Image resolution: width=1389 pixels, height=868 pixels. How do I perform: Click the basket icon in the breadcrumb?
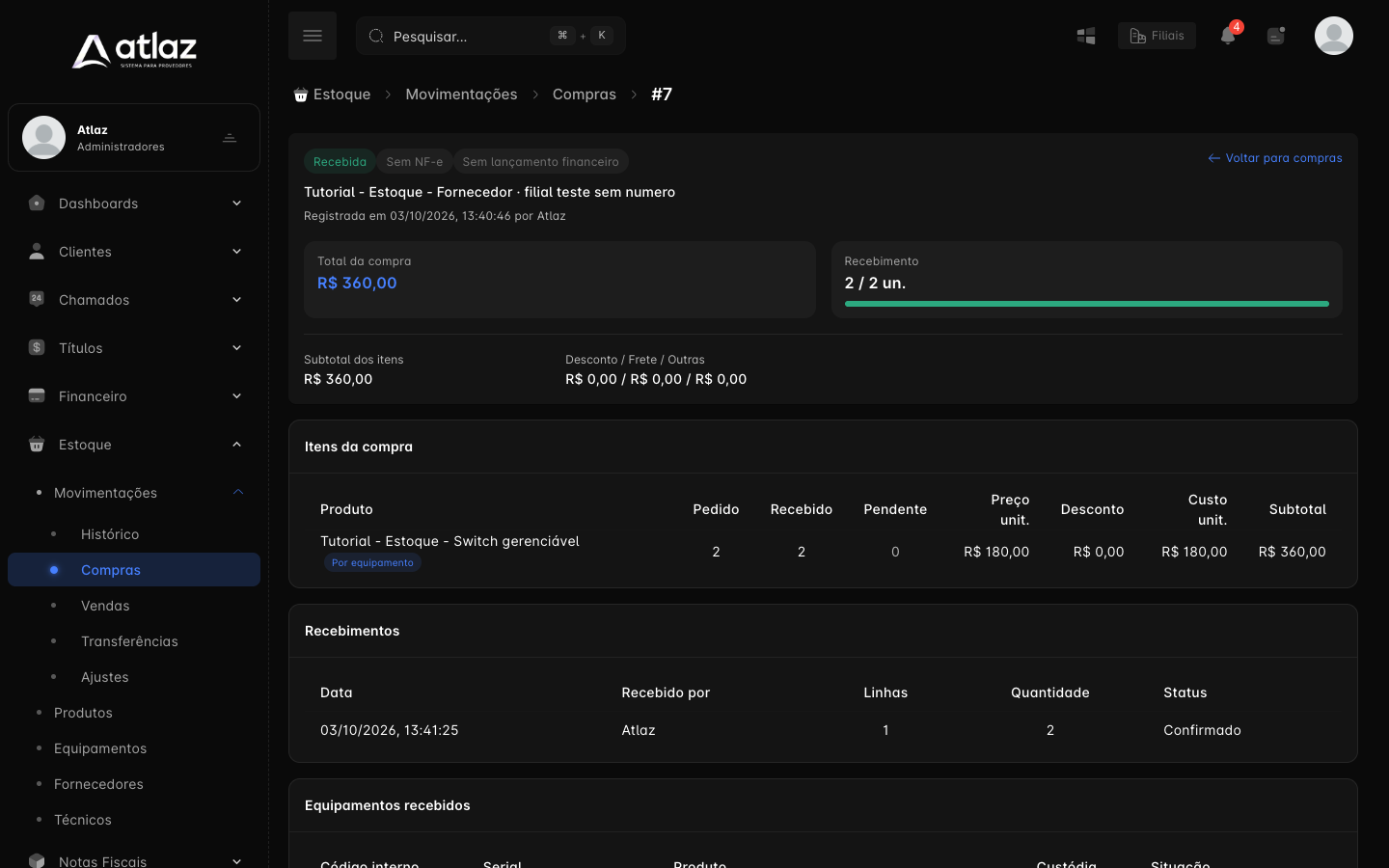(x=301, y=95)
